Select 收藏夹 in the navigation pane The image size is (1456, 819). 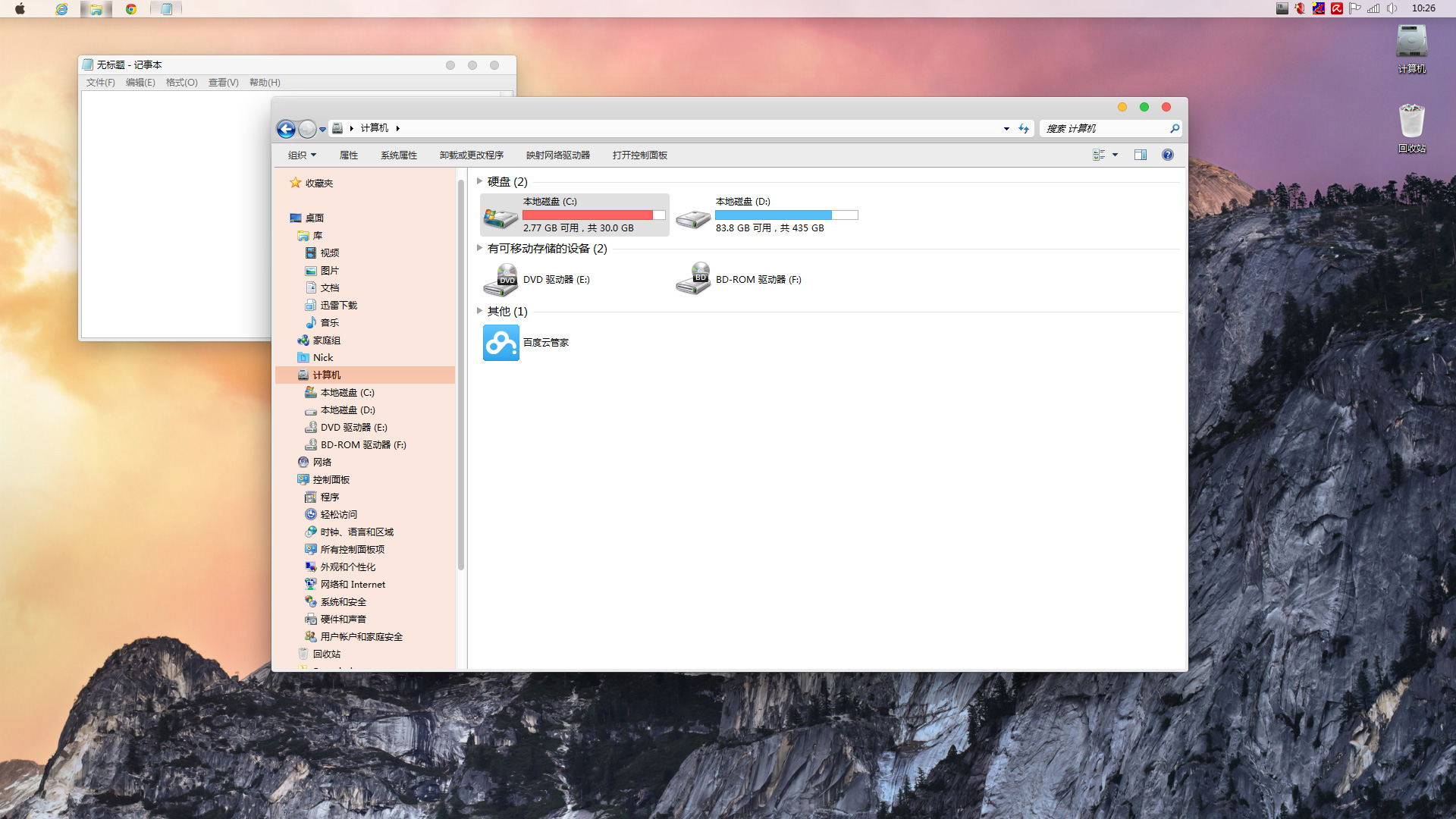[312, 184]
